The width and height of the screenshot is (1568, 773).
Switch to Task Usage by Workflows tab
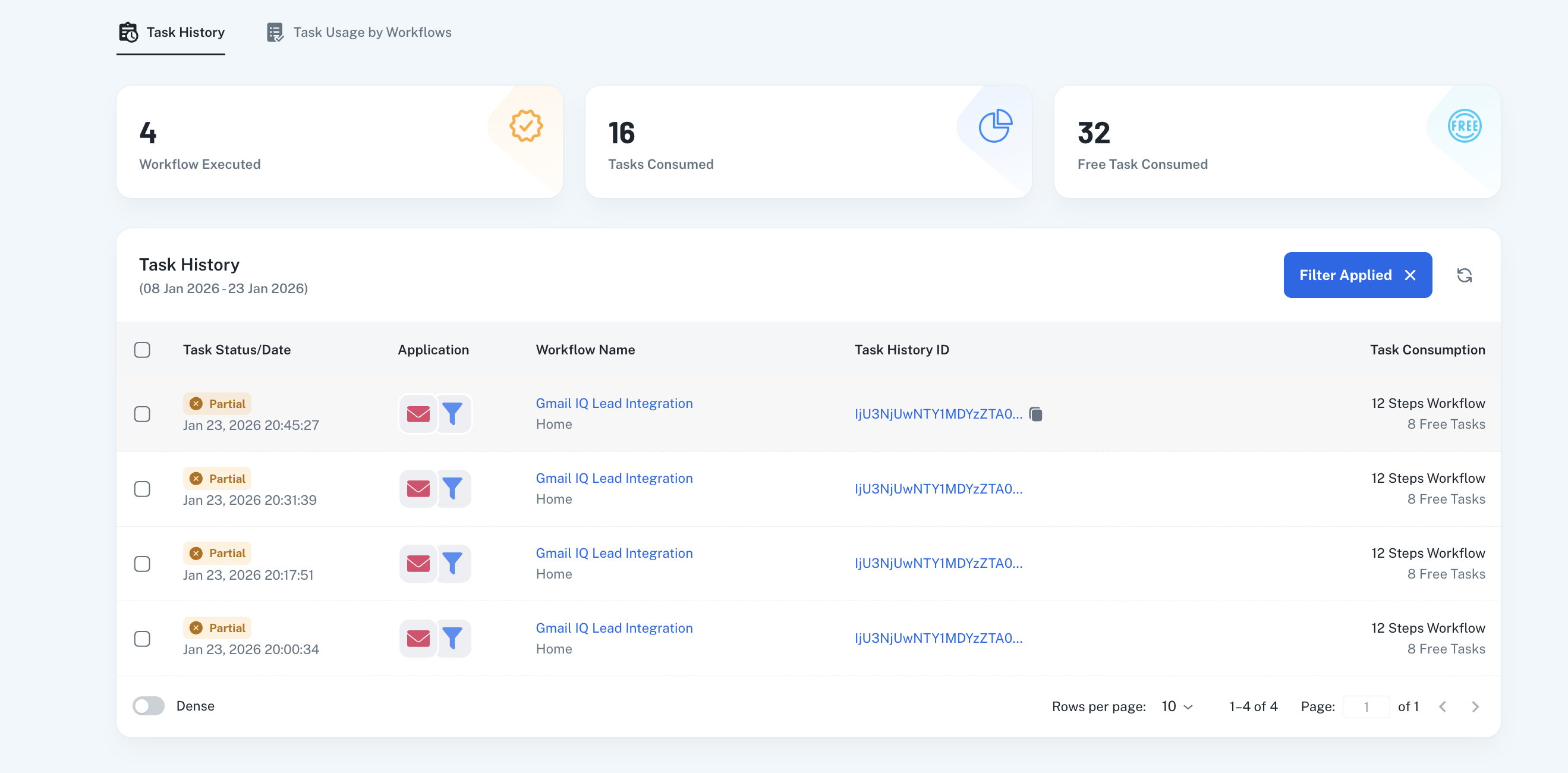[x=359, y=32]
